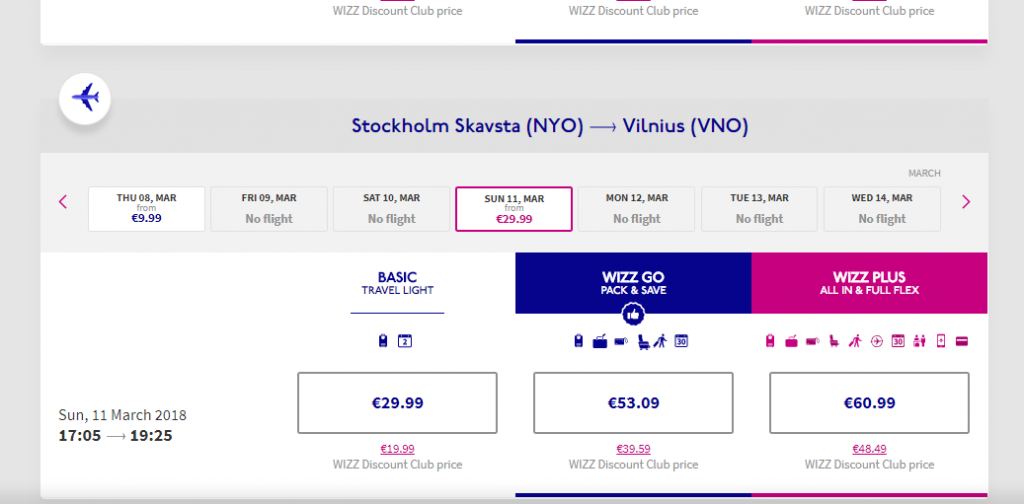Click the two-passengers icon under WIZZ PLUS
This screenshot has width=1024, height=504.
[x=920, y=341]
